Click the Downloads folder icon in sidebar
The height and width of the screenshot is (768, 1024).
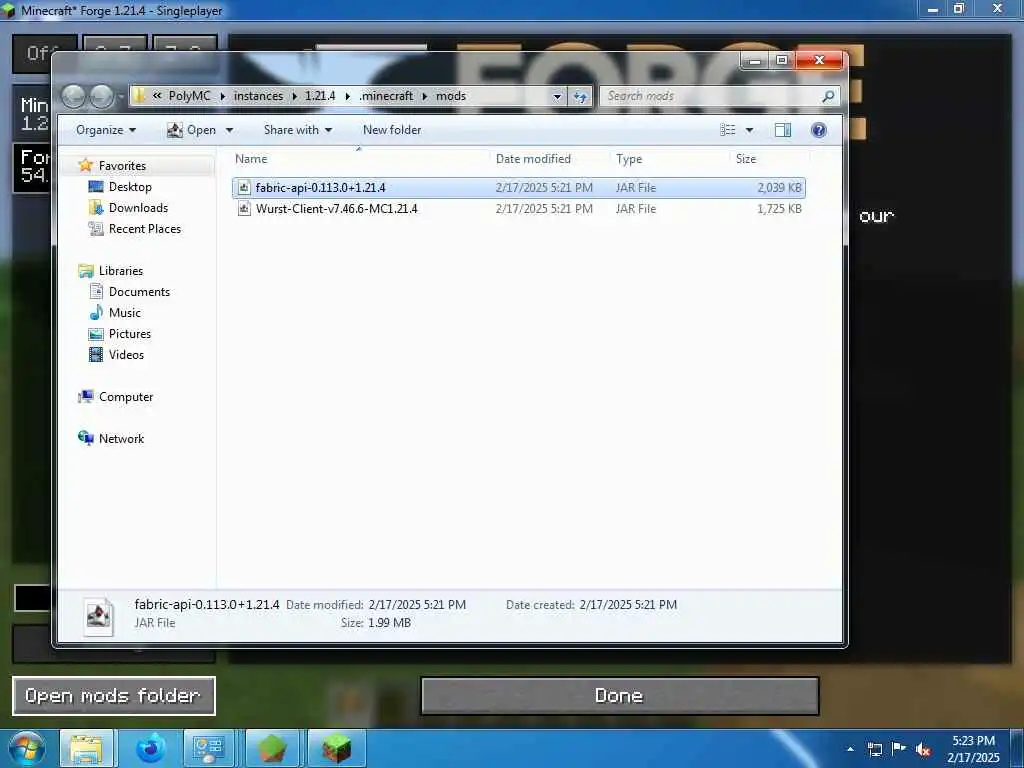click(x=95, y=208)
